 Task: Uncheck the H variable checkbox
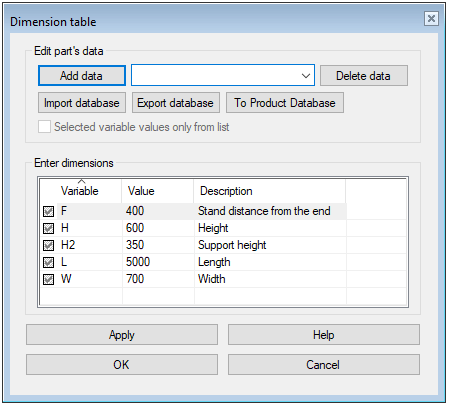pos(48,228)
